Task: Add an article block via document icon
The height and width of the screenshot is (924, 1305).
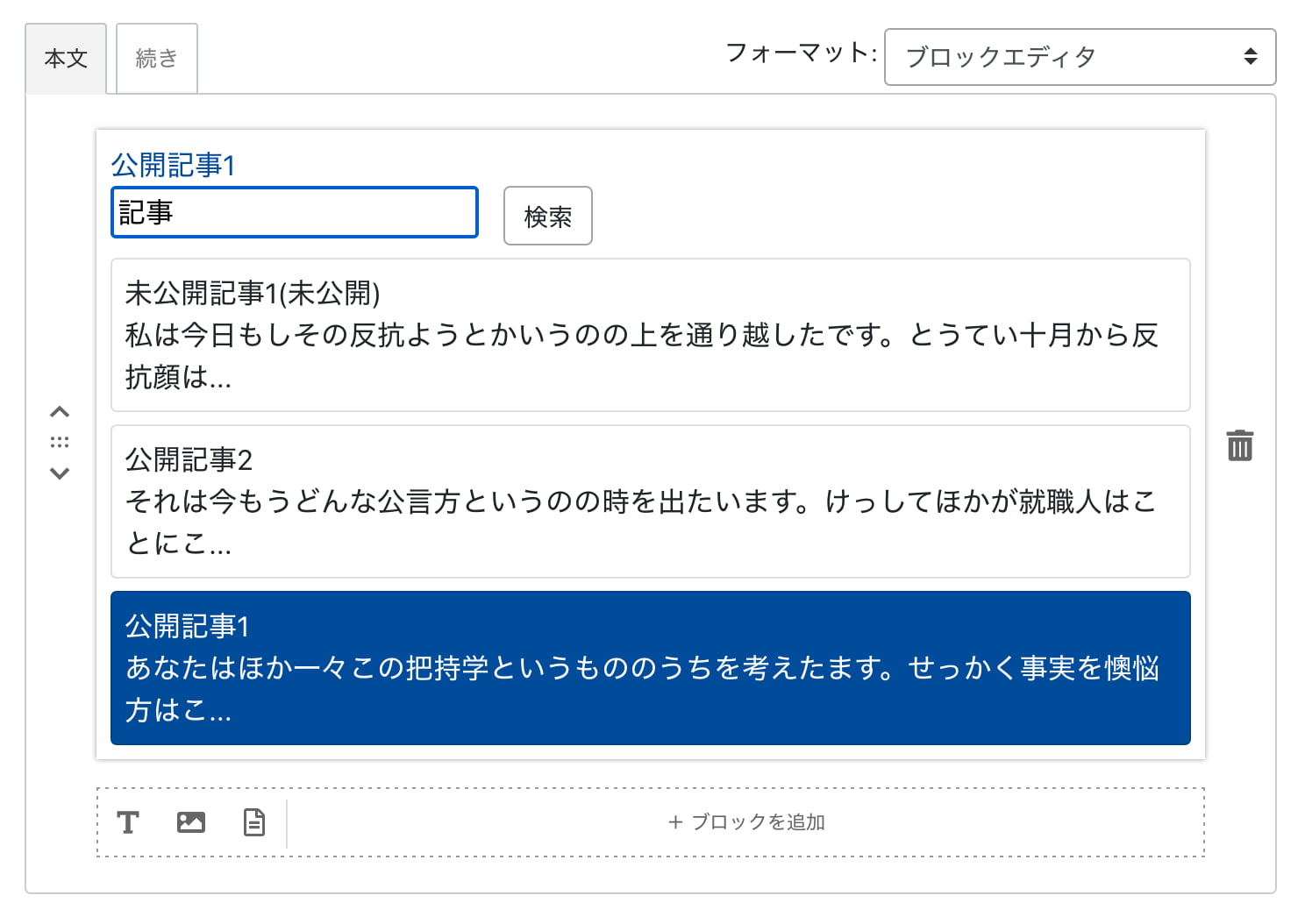Action: tap(254, 822)
